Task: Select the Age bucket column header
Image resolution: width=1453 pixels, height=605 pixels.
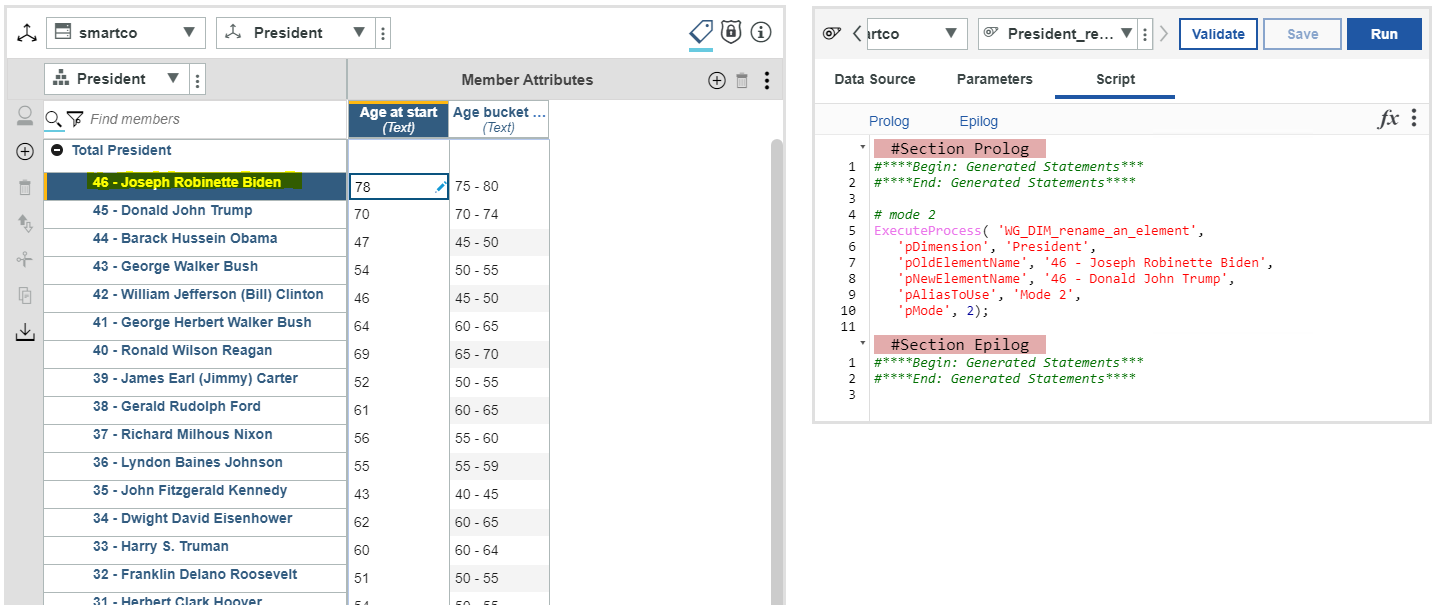Action: point(499,119)
